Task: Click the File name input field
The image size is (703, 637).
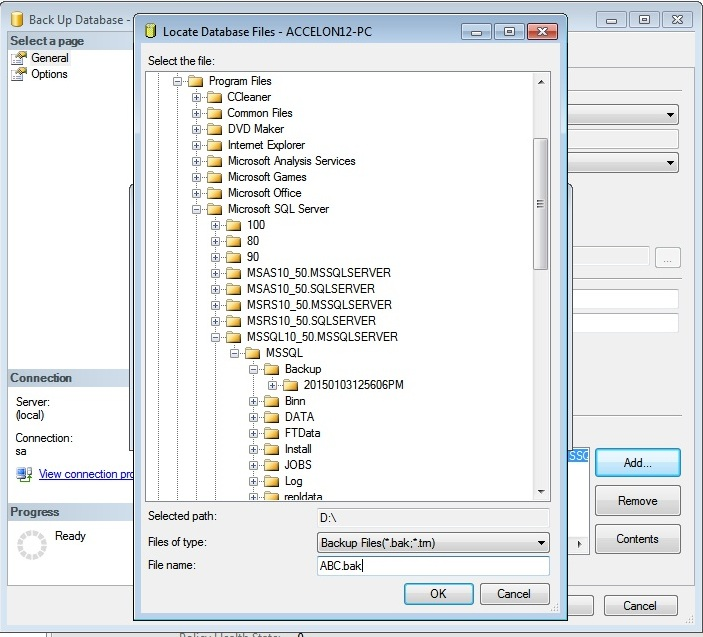Action: coord(433,566)
